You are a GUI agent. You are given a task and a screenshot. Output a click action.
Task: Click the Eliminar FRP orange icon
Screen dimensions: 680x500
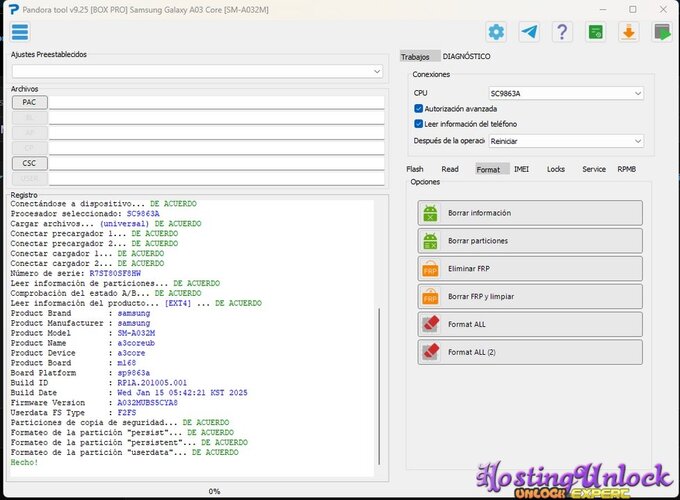430,269
